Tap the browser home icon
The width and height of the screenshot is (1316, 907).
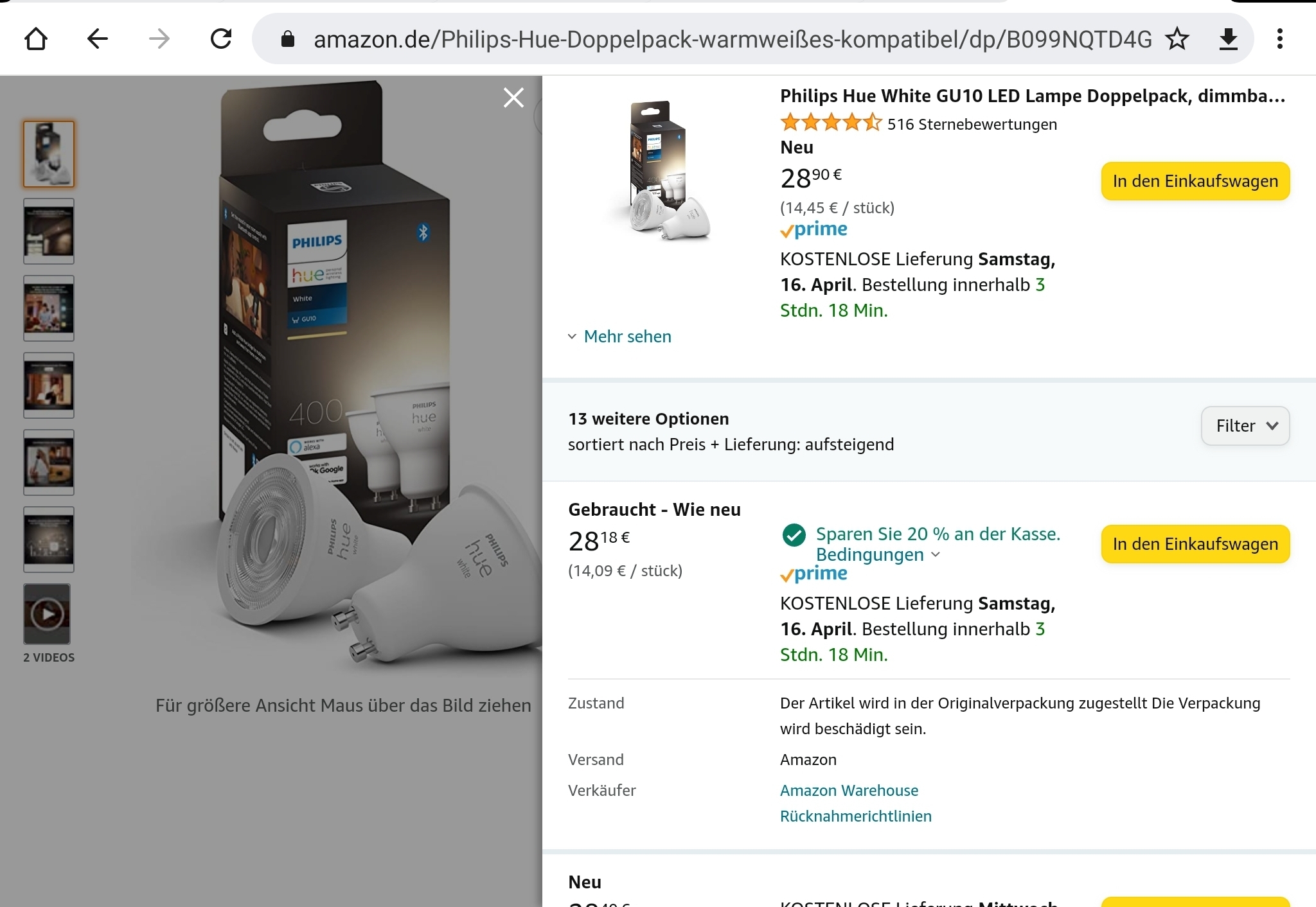(x=36, y=39)
